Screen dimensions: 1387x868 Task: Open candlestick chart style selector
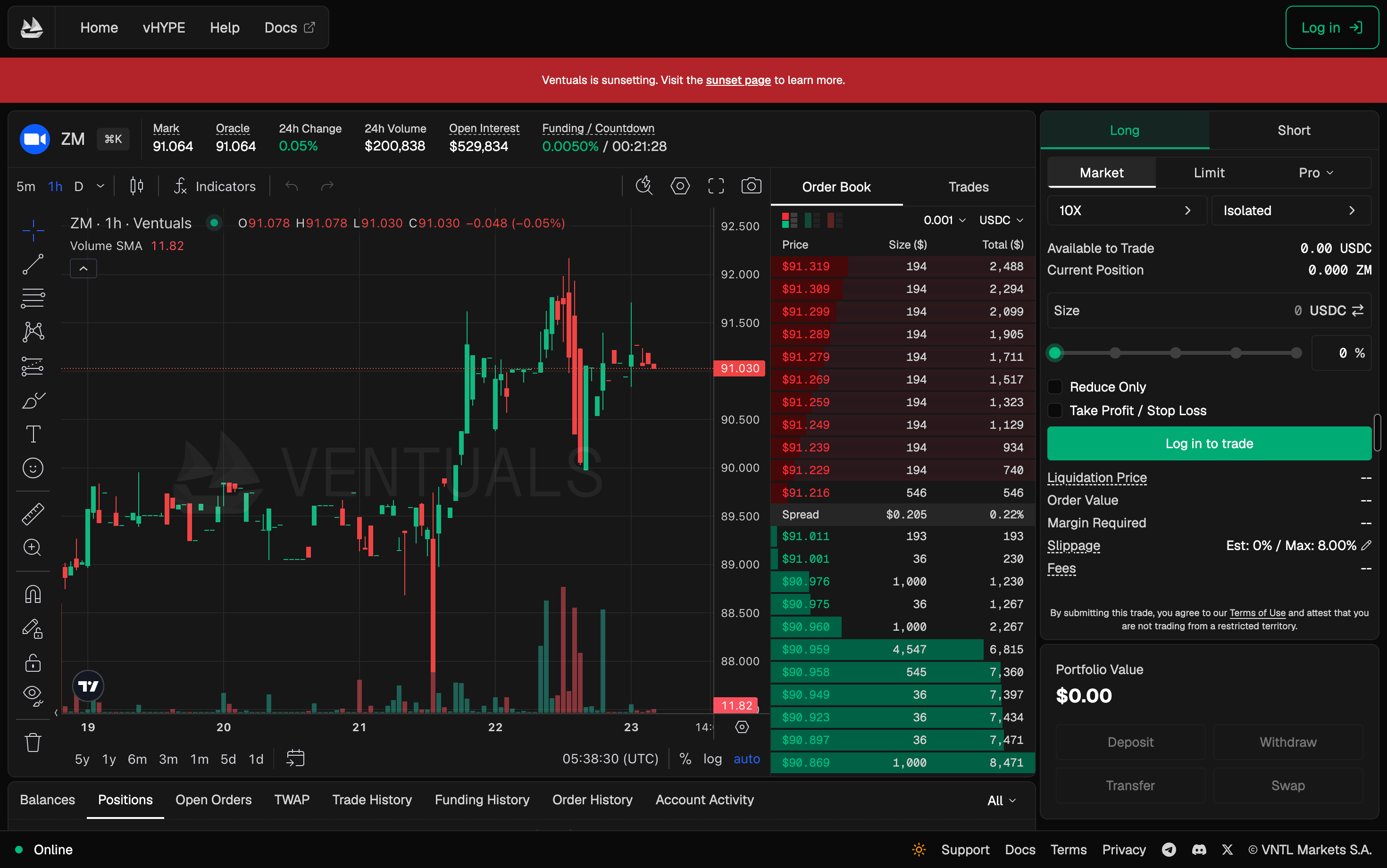click(137, 186)
